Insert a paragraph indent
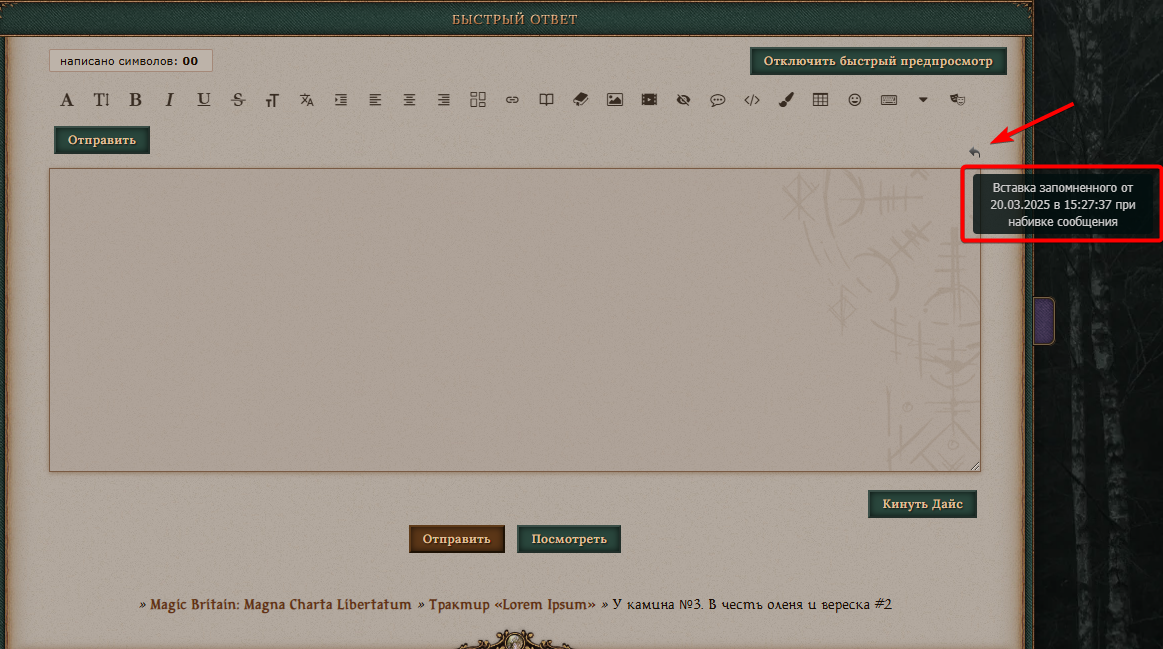Viewport: 1163px width, 649px height. 340,100
